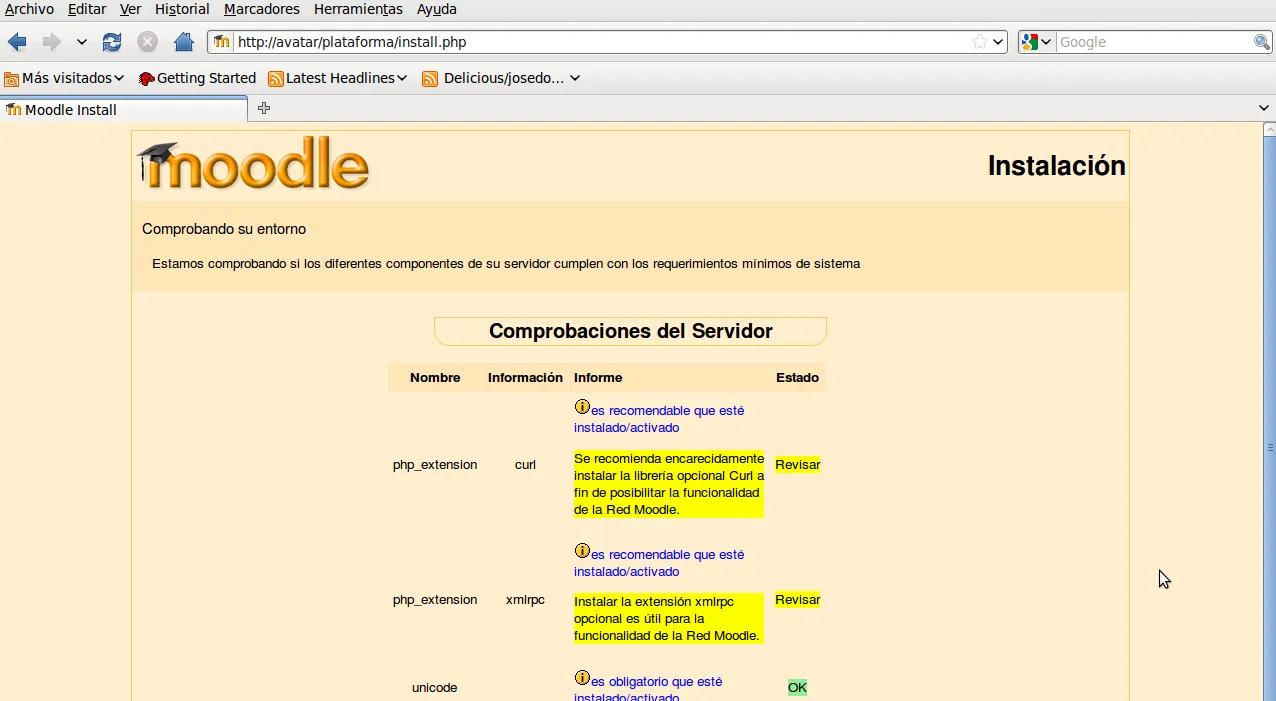
Task: Open the Marcadores menu
Action: pyautogui.click(x=261, y=9)
